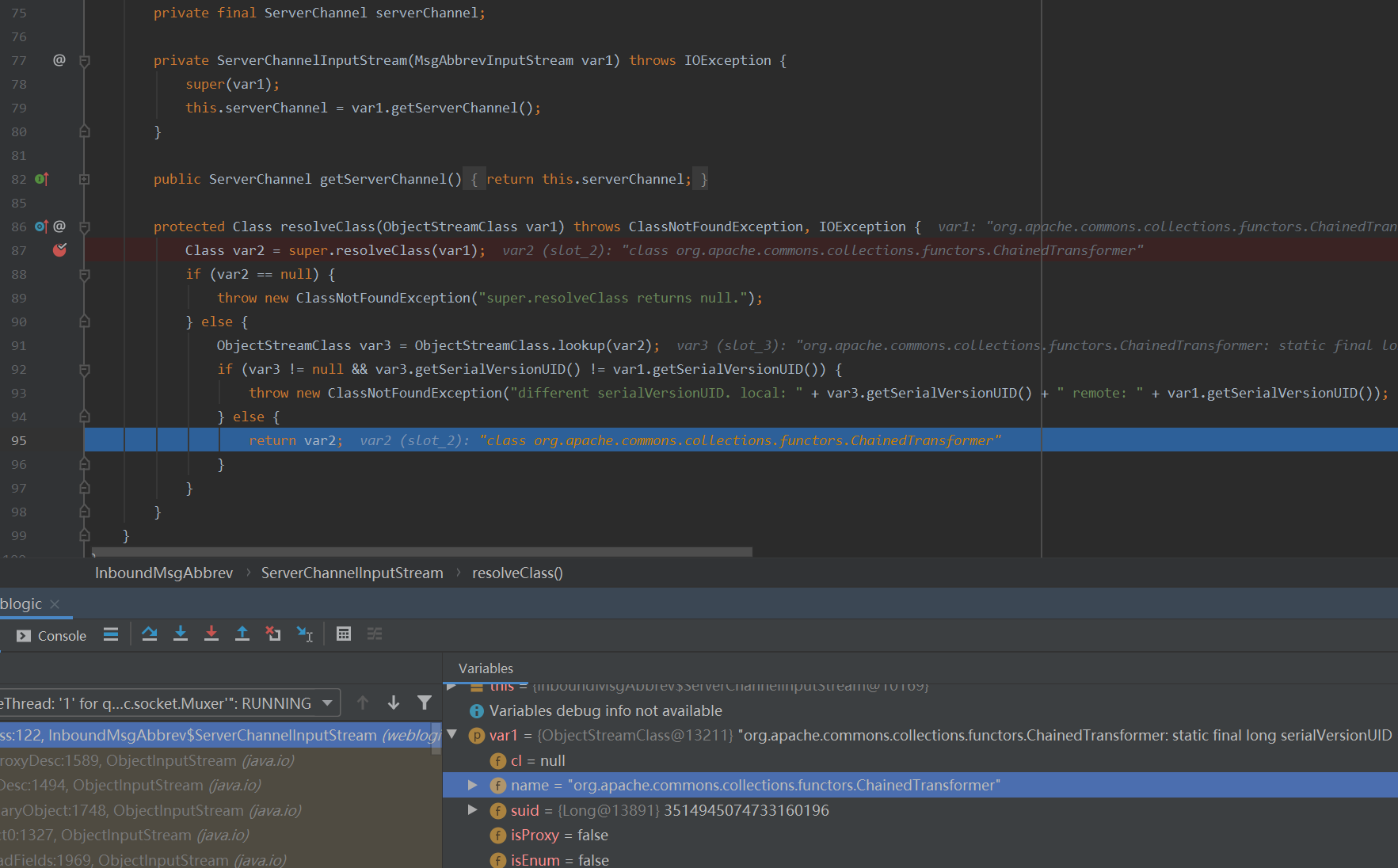The height and width of the screenshot is (868, 1398).
Task: Click the @ annotation icon on line 86
Action: point(59,227)
